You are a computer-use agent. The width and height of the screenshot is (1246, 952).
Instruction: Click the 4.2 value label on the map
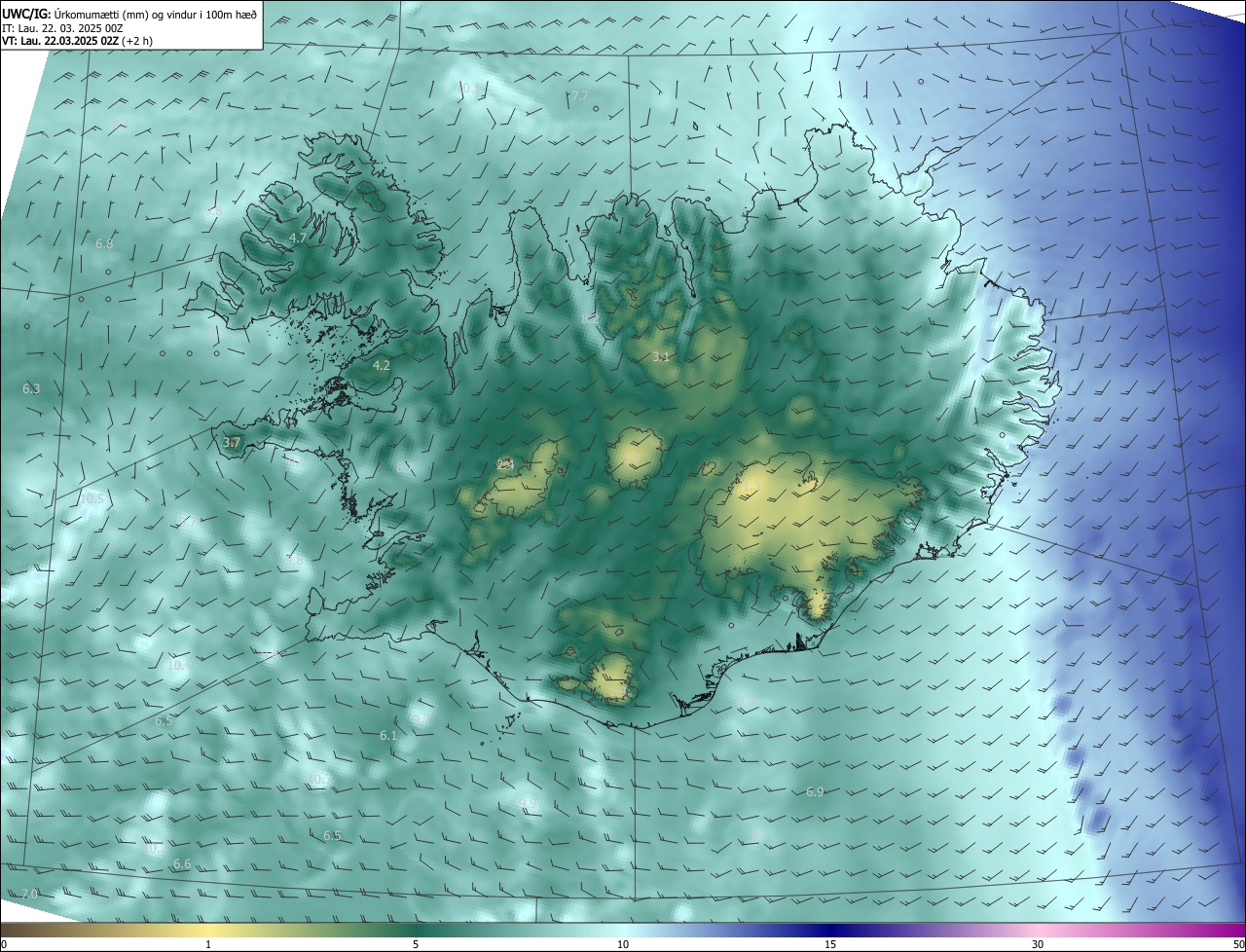tap(382, 365)
